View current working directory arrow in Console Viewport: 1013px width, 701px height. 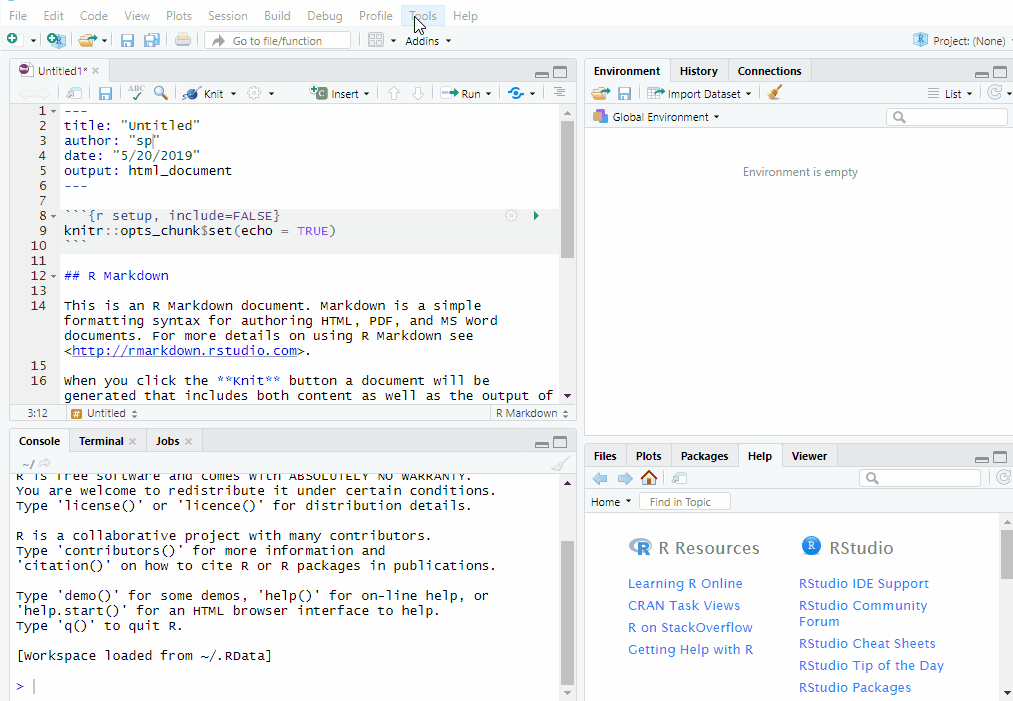(x=45, y=463)
